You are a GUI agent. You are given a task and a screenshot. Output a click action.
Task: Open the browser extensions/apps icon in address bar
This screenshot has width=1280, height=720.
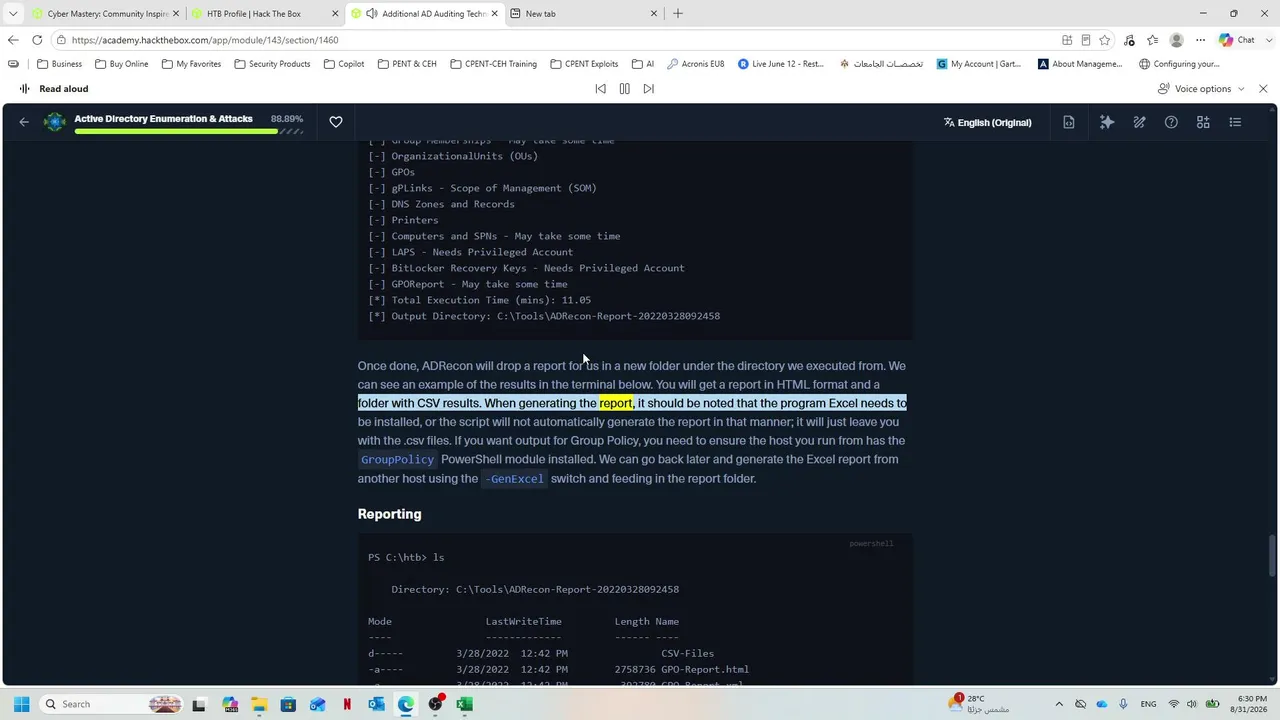[x=1067, y=40]
